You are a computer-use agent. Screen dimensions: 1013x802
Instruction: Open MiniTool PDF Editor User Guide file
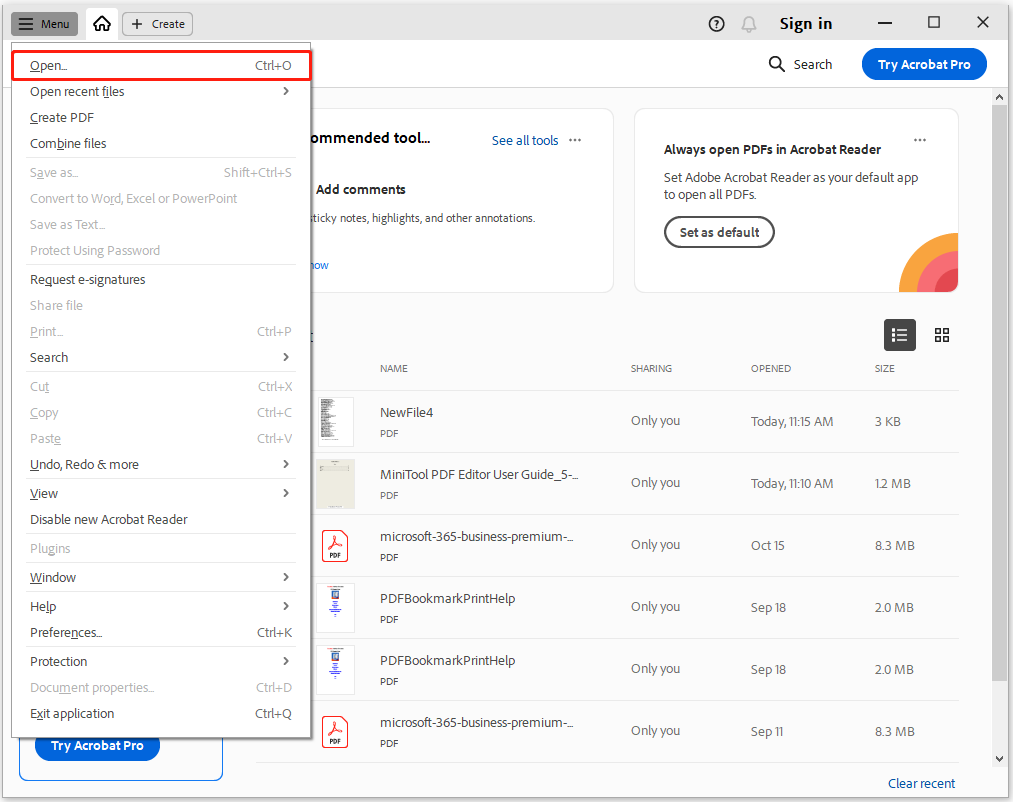click(x=479, y=474)
